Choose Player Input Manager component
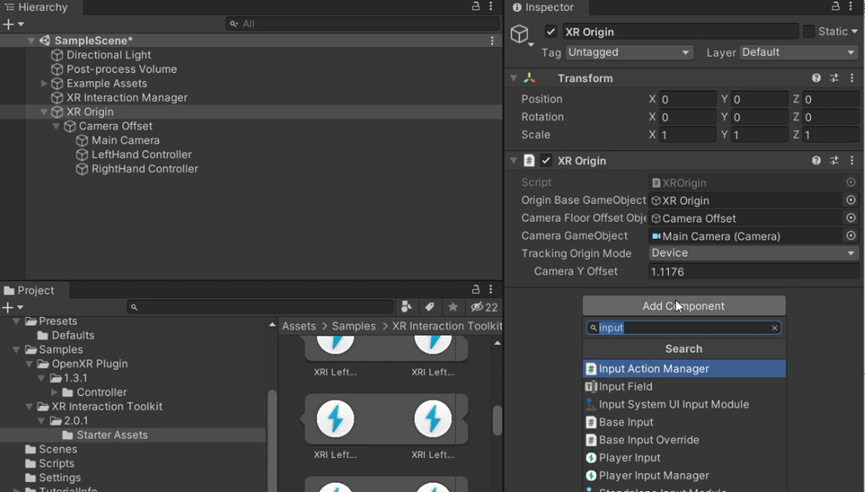865x492 pixels. 684,475
